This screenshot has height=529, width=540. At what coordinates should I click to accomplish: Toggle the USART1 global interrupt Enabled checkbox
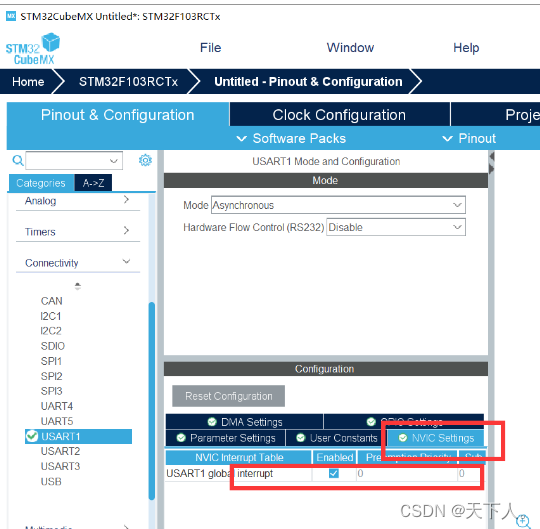[333, 473]
